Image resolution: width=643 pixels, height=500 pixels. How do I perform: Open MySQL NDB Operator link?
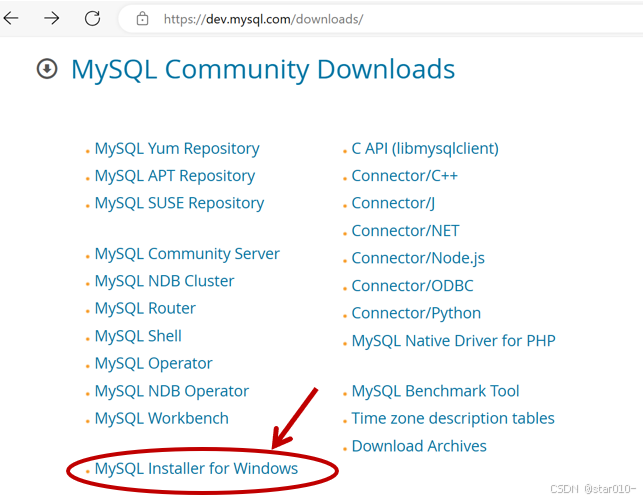(172, 391)
